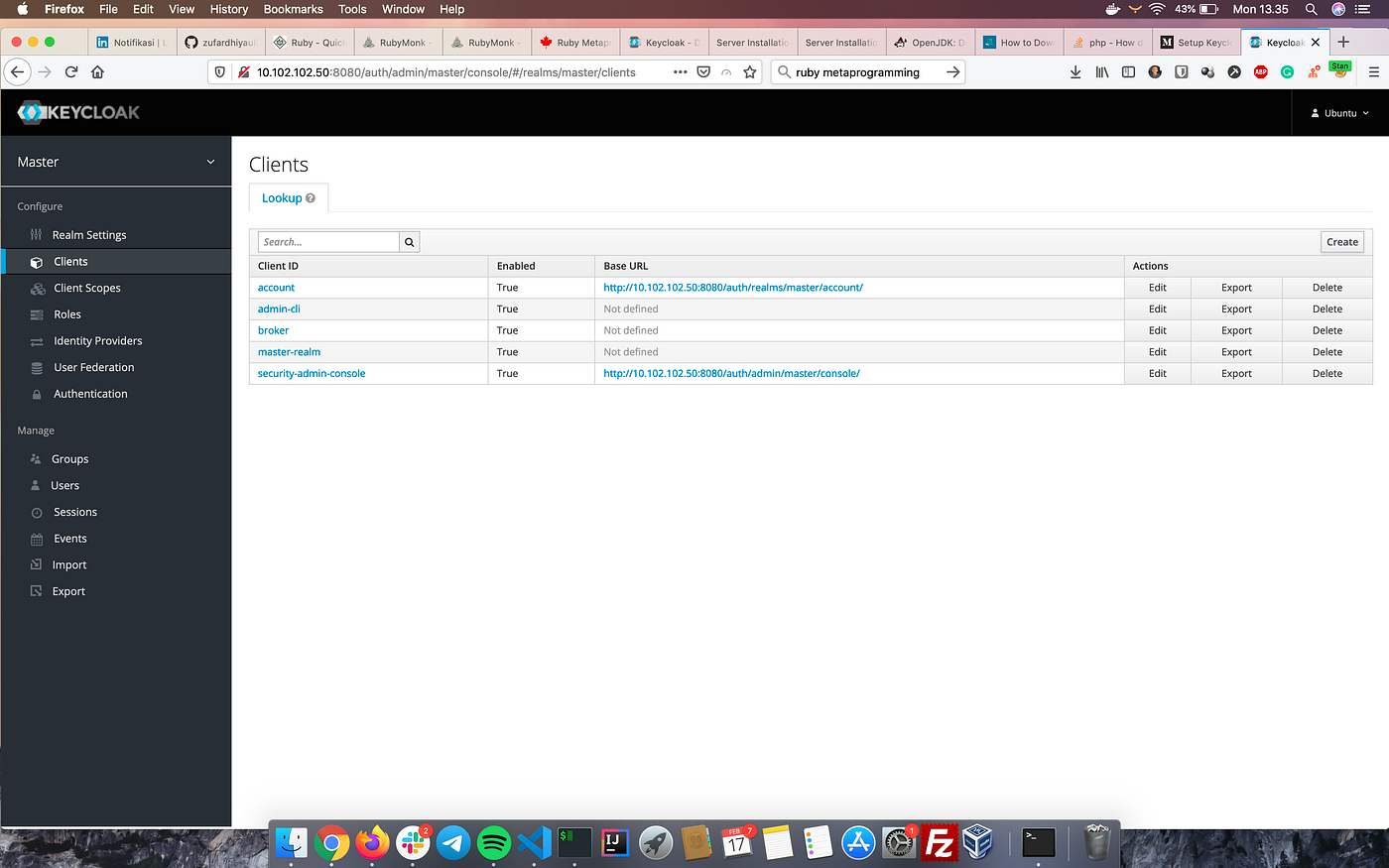Go to the Firefox home page icon
Viewport: 1389px width, 868px height.
[x=97, y=71]
